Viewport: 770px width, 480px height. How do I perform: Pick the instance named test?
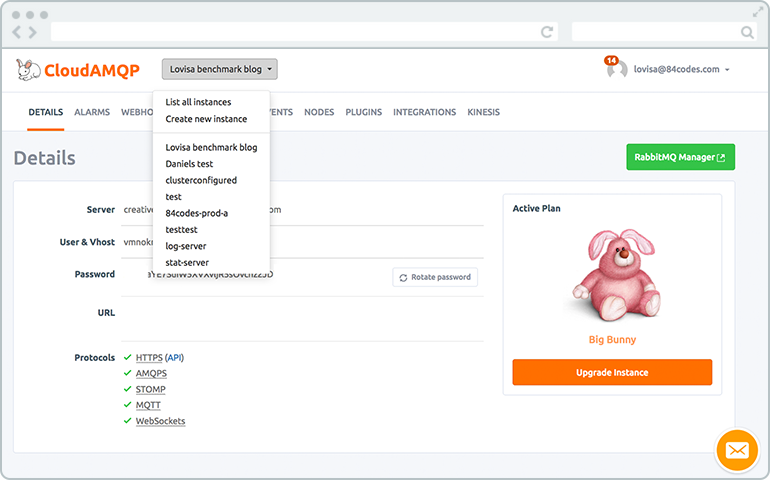173,197
